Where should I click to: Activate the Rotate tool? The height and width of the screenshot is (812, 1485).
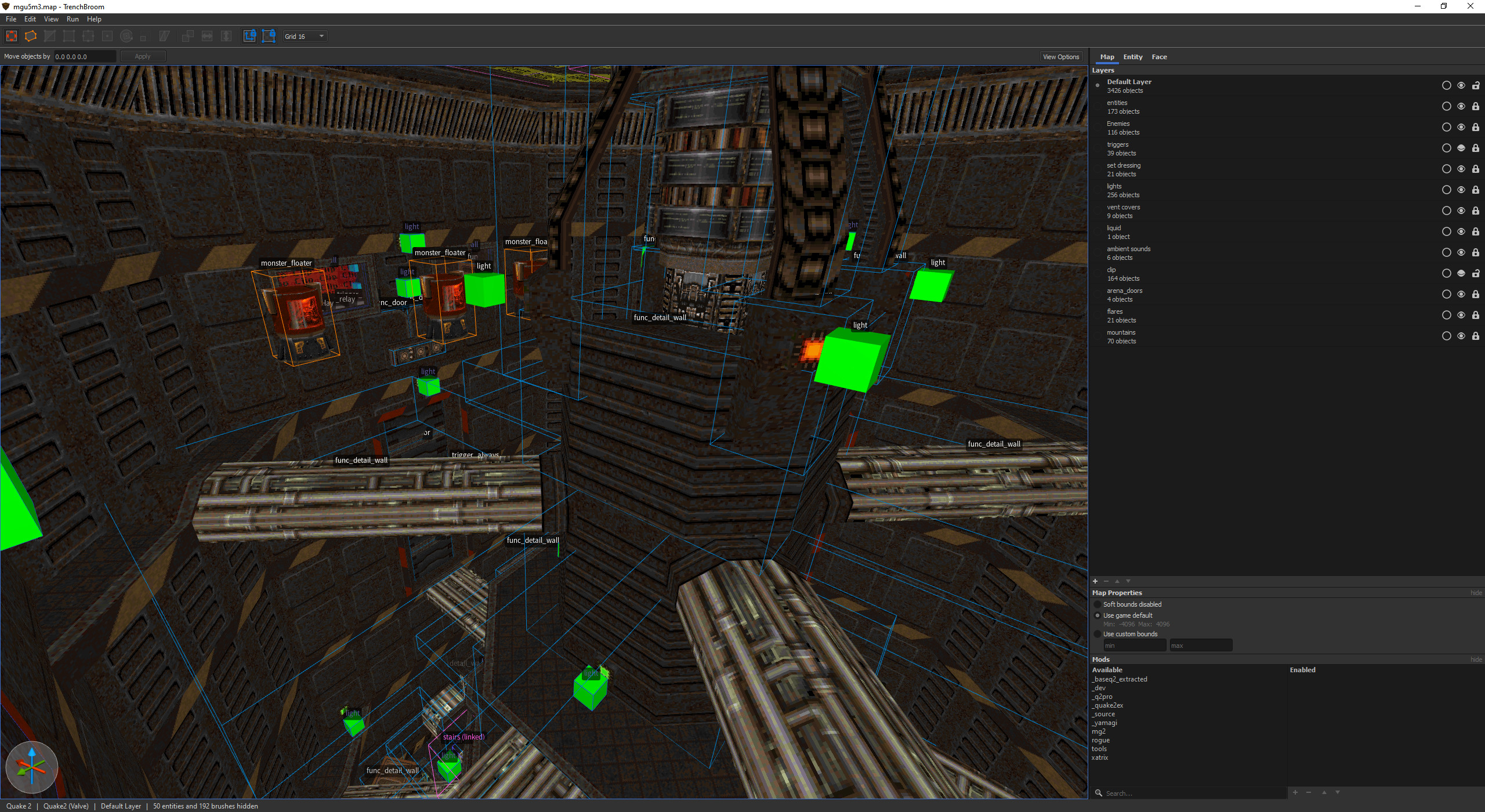coord(126,36)
